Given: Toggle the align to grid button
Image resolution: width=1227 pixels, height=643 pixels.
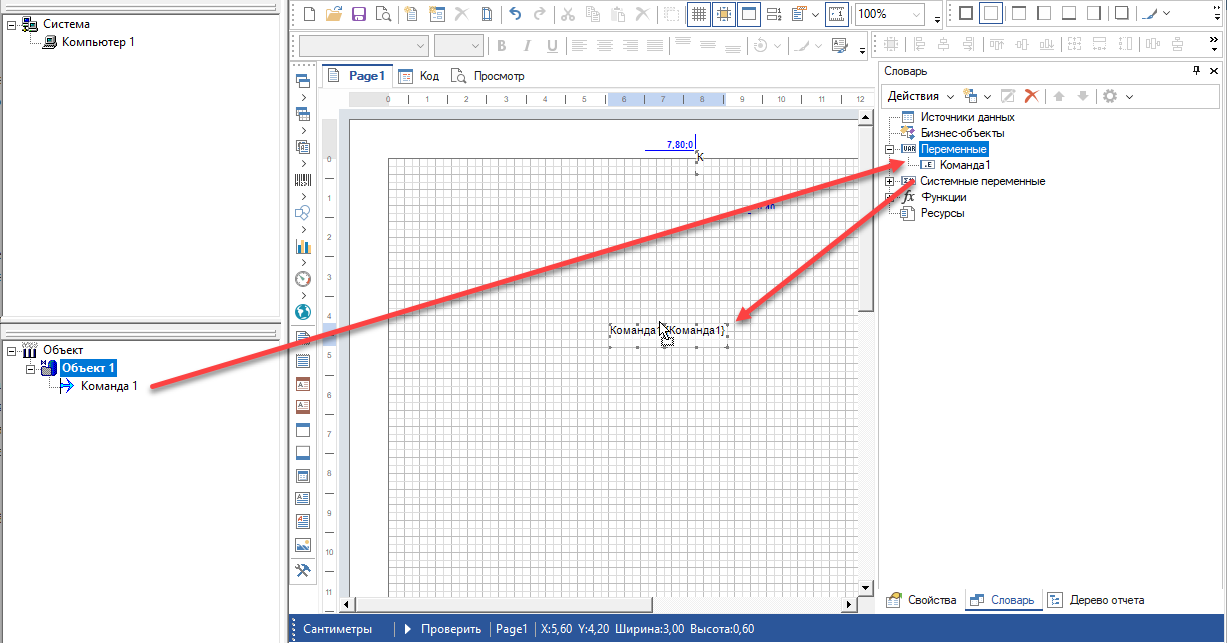Looking at the screenshot, I should (723, 14).
